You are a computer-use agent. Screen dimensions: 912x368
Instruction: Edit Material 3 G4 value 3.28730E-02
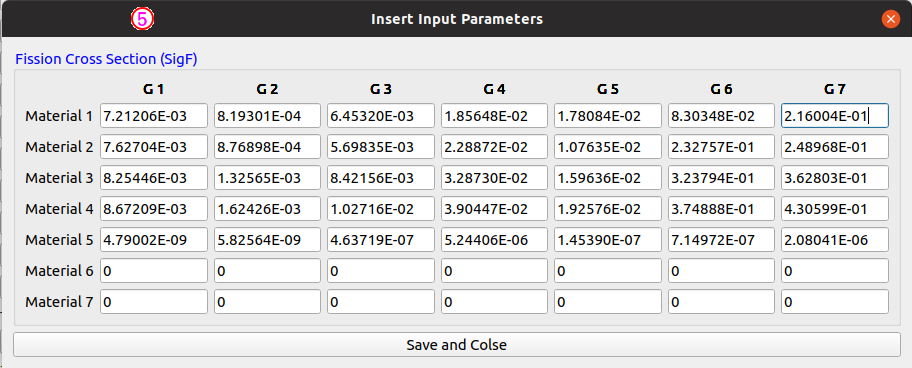(x=494, y=178)
